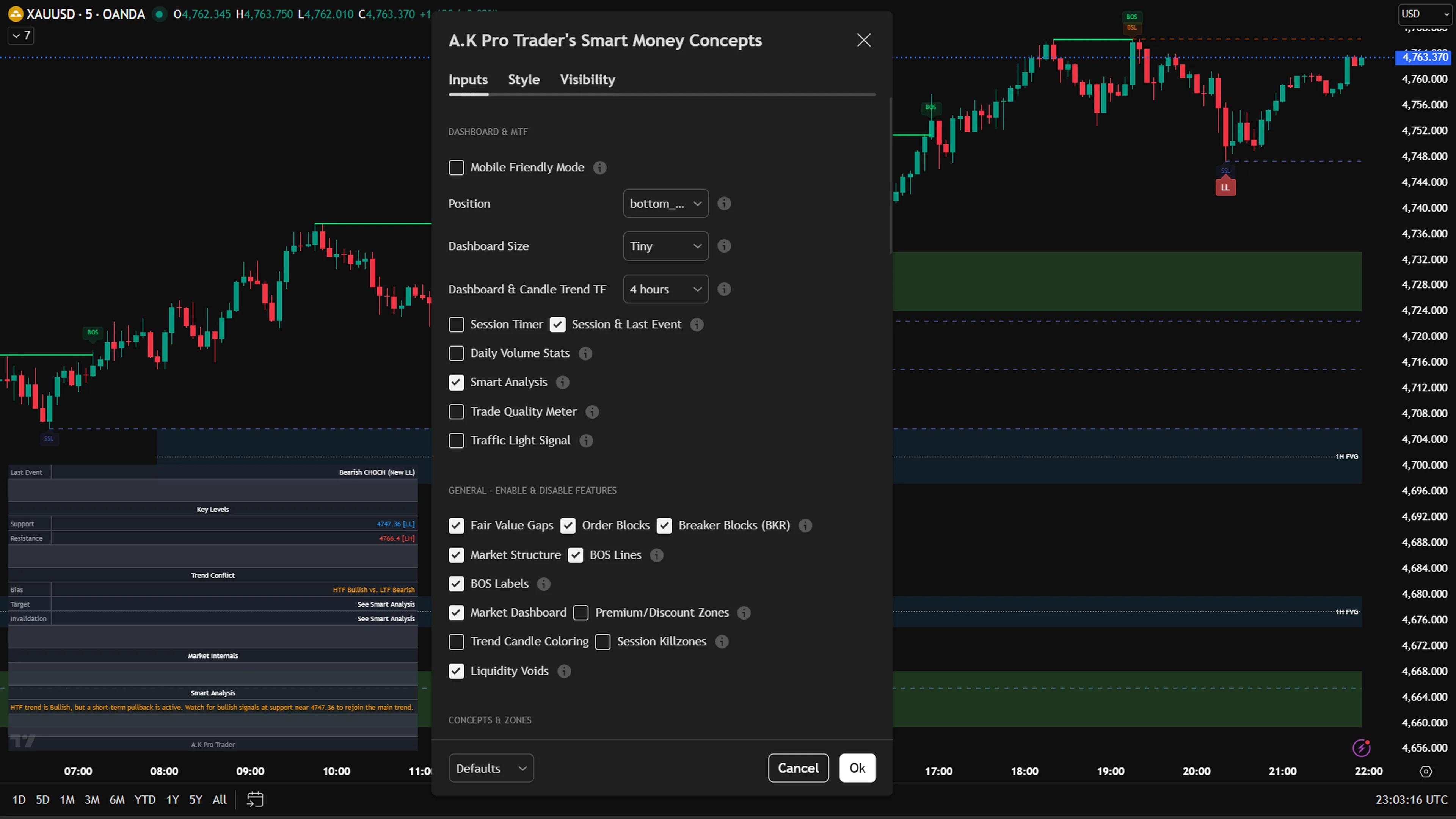Uncheck the Fair Value Gaps checkbox
This screenshot has height=819, width=1456.
pyautogui.click(x=456, y=525)
